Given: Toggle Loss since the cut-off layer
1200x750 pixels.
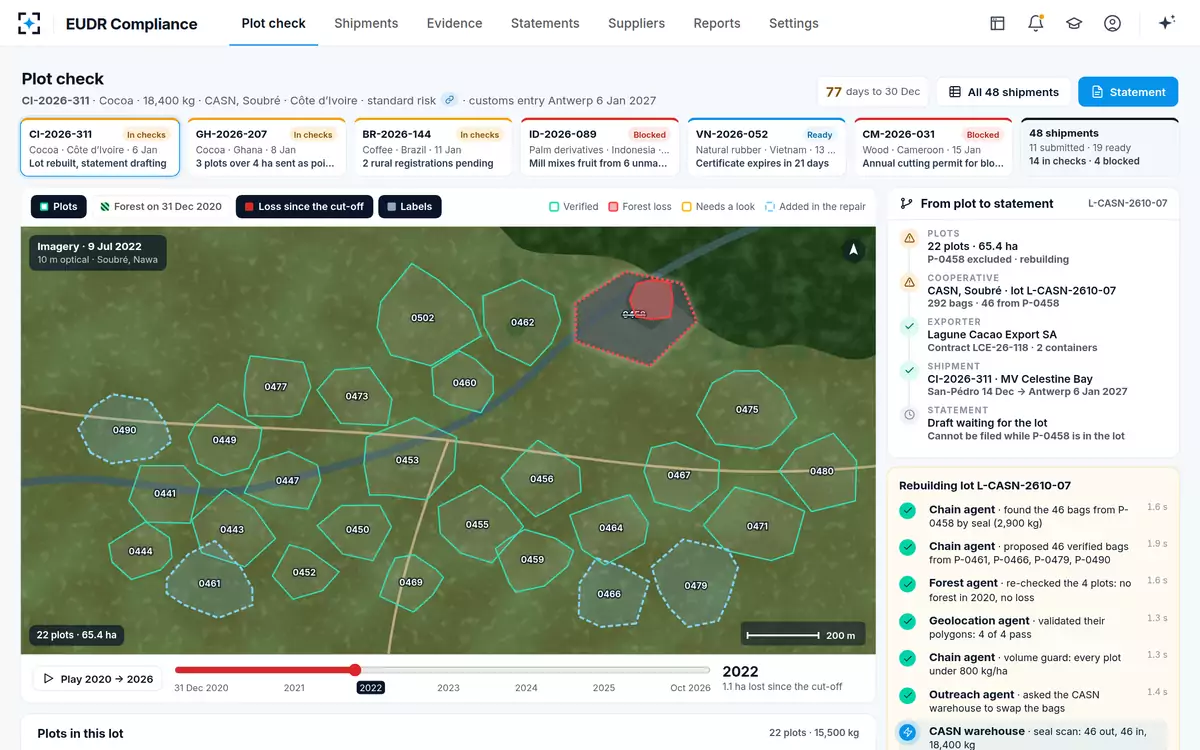Looking at the screenshot, I should [304, 206].
